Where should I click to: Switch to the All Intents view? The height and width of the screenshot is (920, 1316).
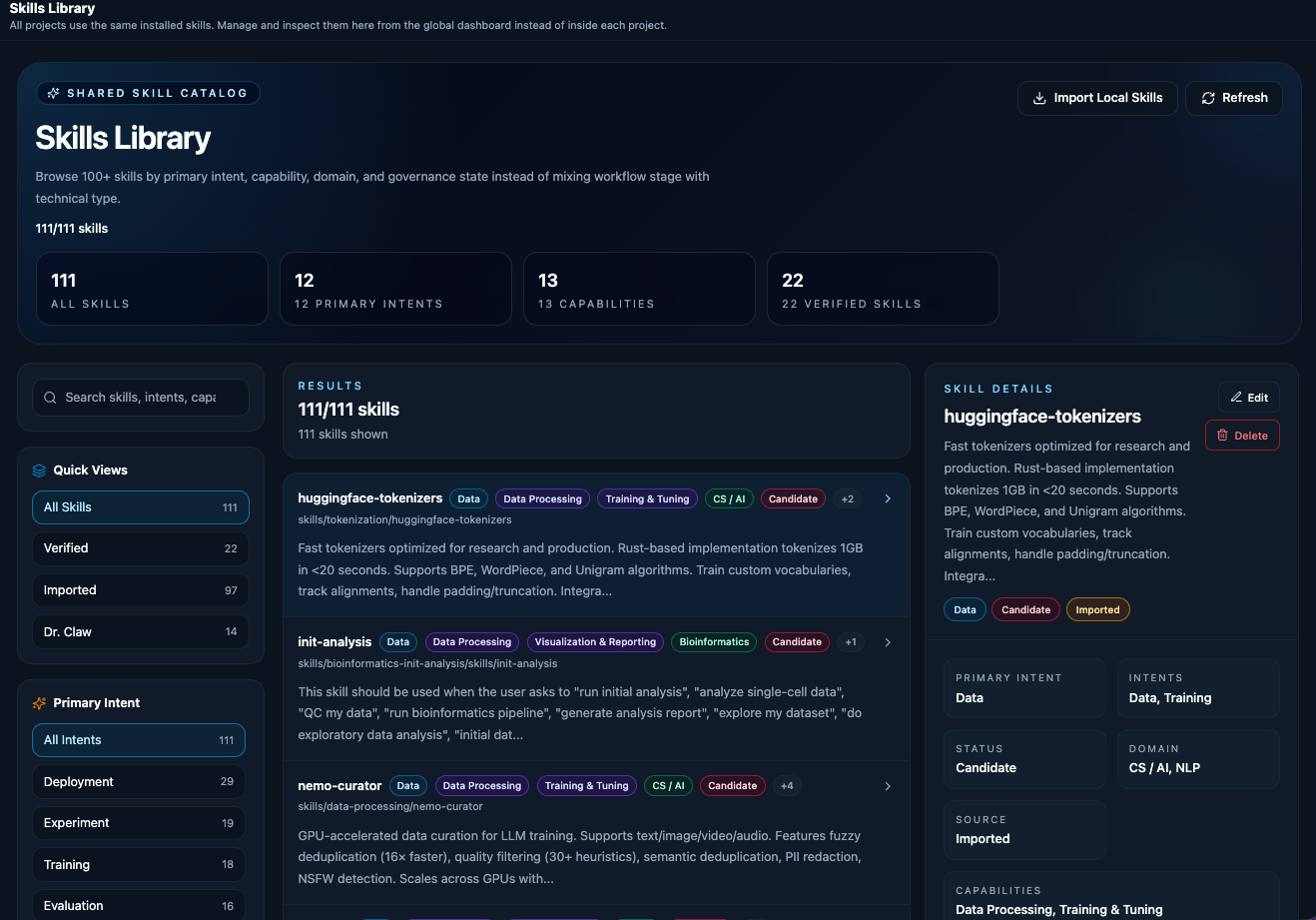click(139, 740)
